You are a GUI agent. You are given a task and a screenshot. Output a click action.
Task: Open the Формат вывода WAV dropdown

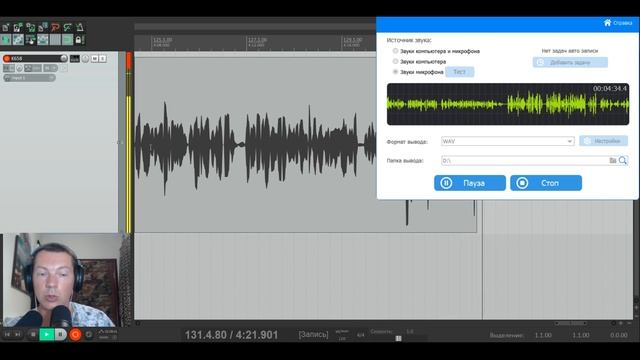tap(507, 141)
